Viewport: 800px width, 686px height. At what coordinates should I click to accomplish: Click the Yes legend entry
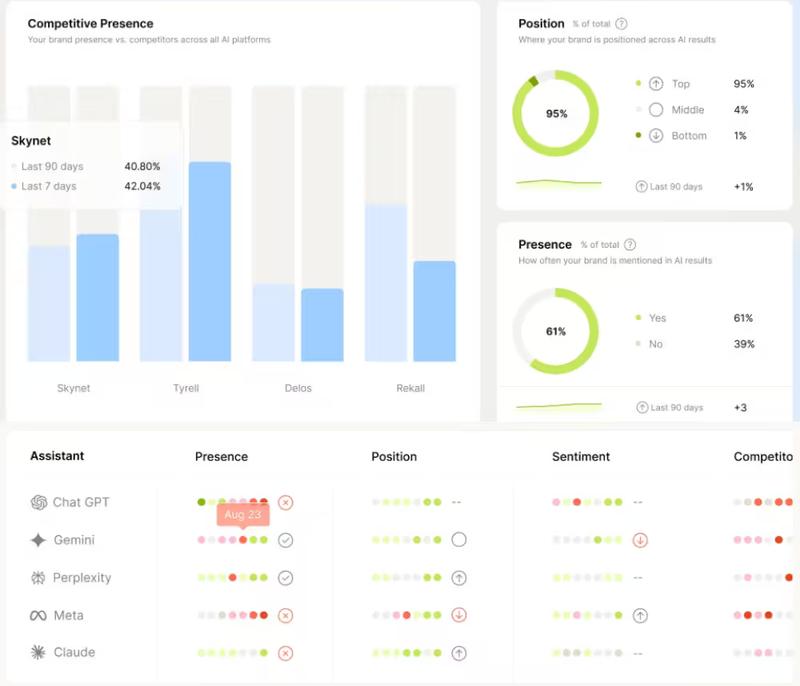pyautogui.click(x=658, y=318)
